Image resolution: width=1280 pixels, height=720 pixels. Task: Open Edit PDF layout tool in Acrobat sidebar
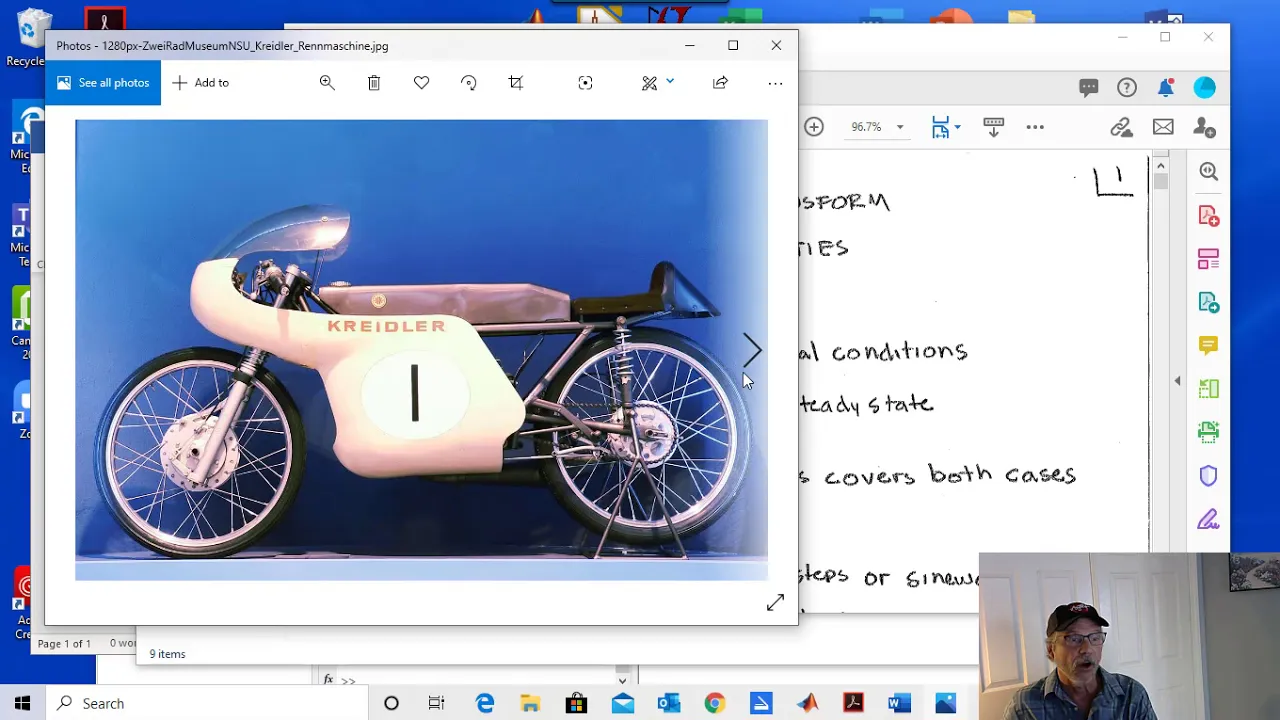[1208, 259]
